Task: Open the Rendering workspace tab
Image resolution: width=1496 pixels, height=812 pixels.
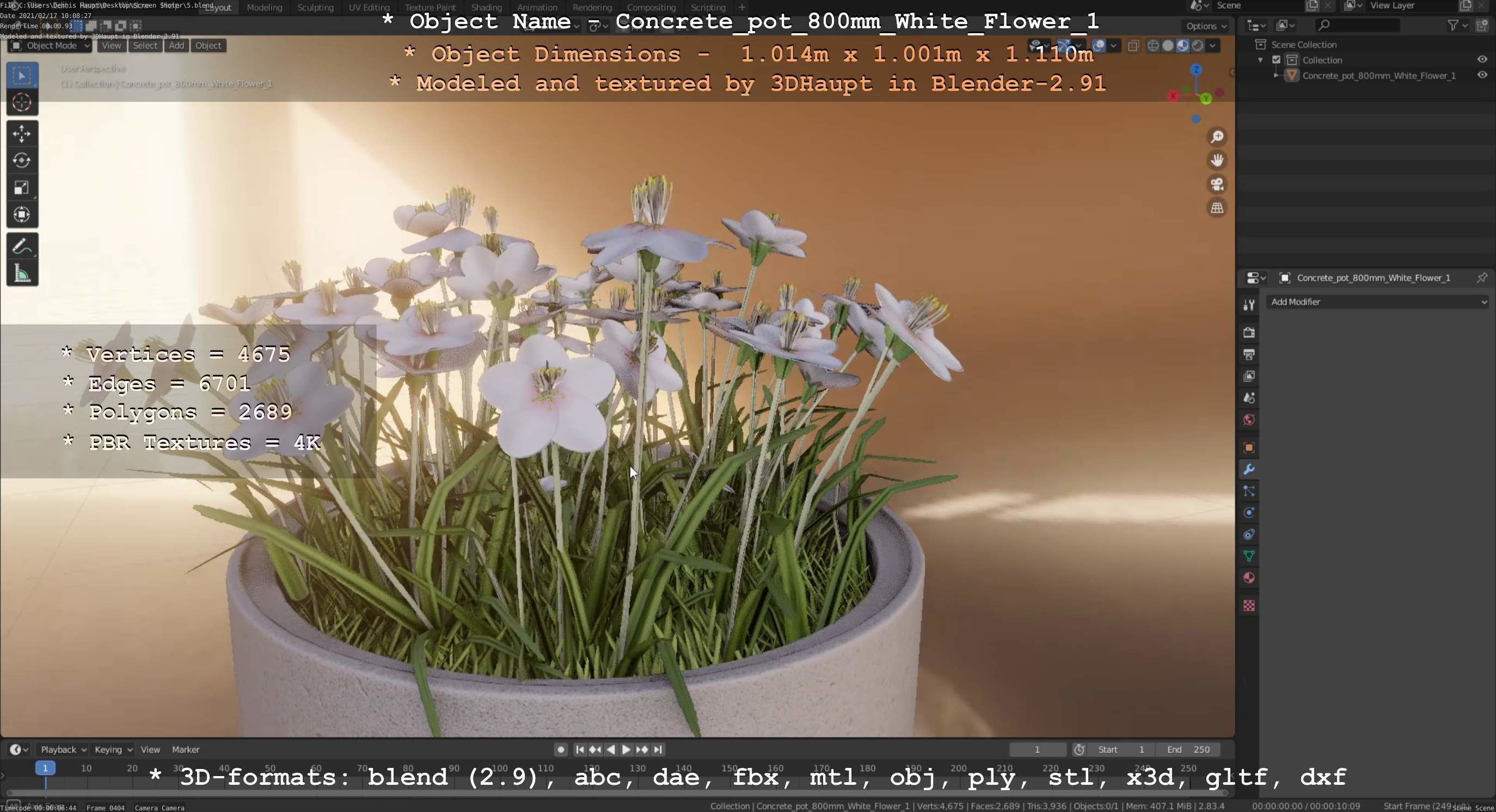Action: coord(592,8)
